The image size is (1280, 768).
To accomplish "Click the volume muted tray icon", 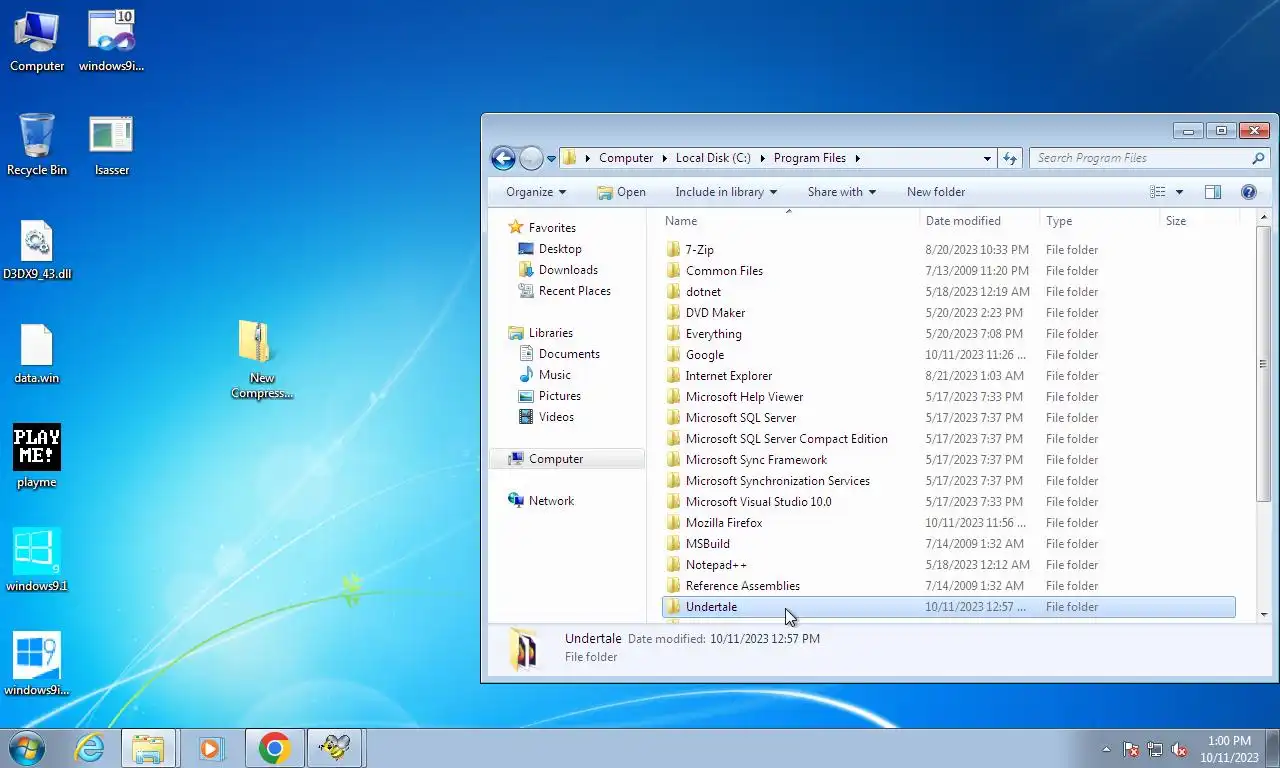I will [1180, 749].
